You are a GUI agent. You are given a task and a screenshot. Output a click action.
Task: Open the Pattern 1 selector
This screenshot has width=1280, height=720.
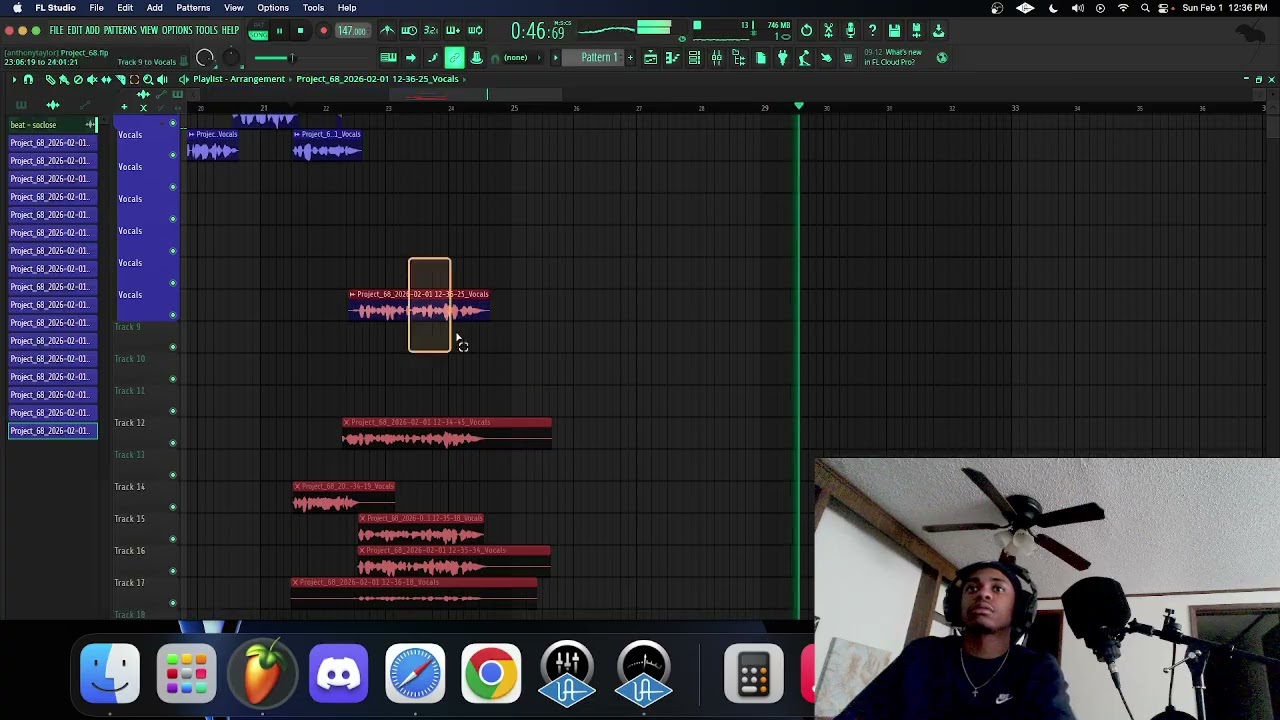(599, 58)
